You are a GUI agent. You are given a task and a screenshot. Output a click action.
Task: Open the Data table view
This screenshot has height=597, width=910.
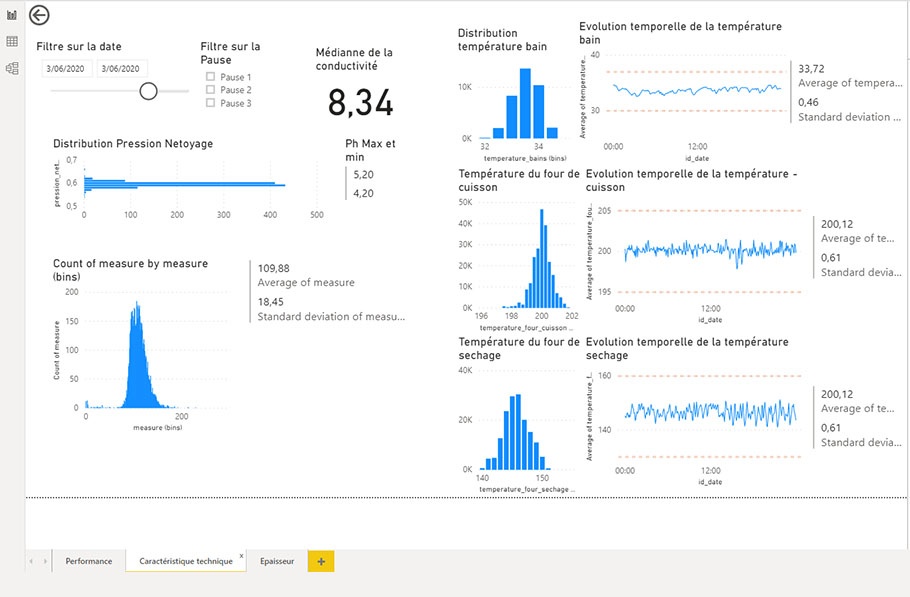(x=12, y=42)
